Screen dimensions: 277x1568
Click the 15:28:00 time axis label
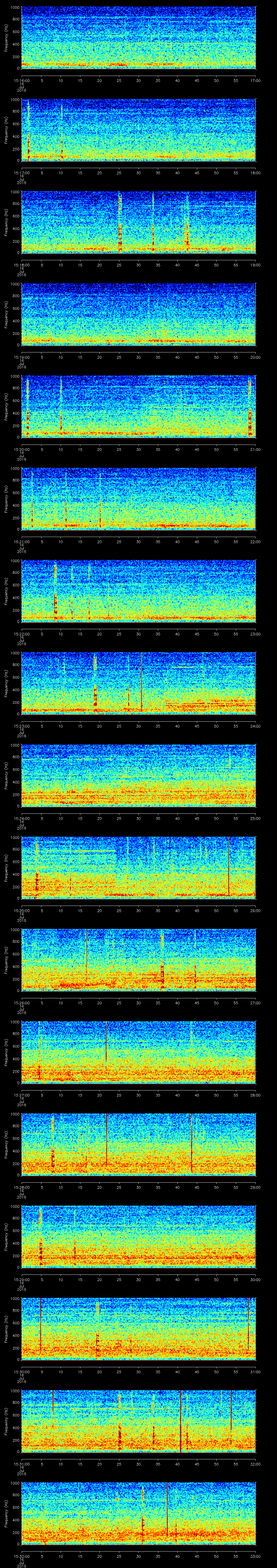[x=21, y=1187]
